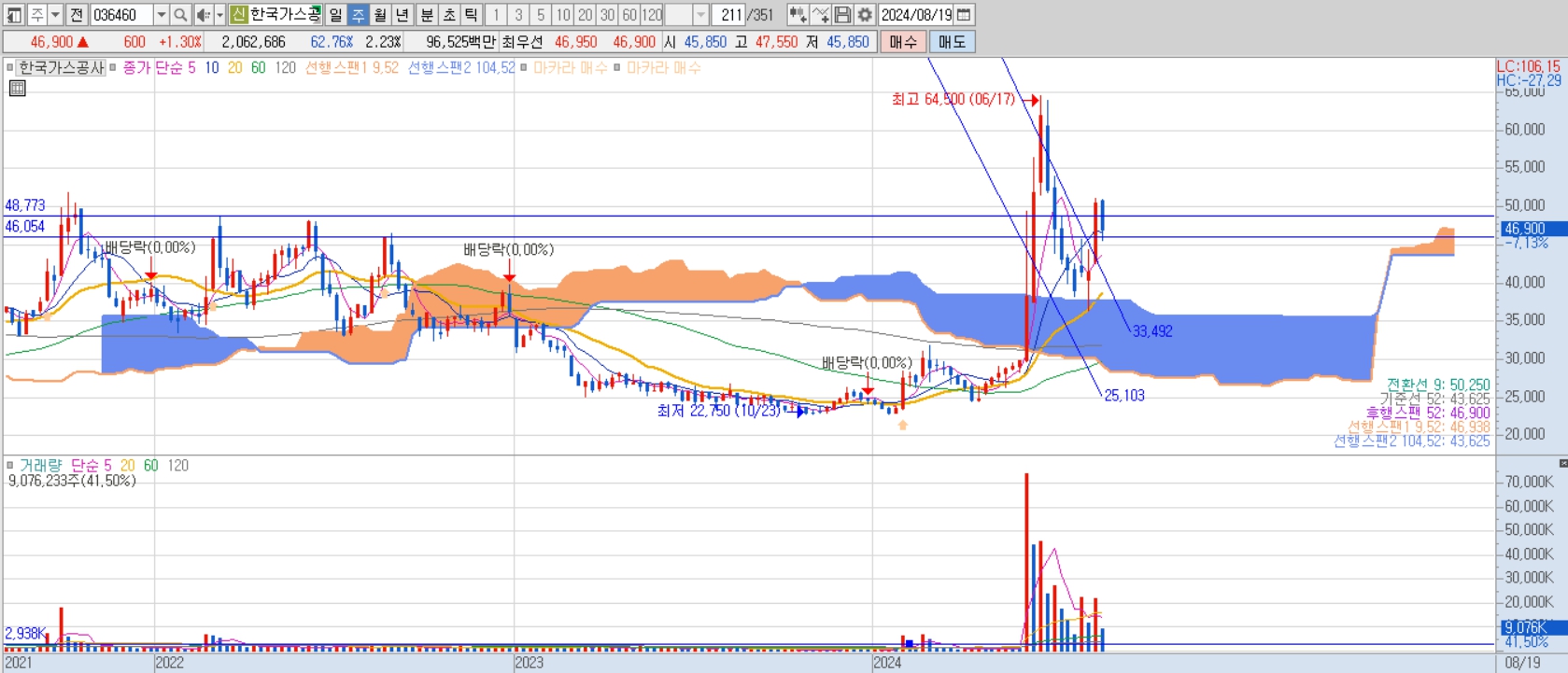Viewport: 1568px width, 673px height.
Task: Open chart settings gear icon
Action: (x=865, y=15)
